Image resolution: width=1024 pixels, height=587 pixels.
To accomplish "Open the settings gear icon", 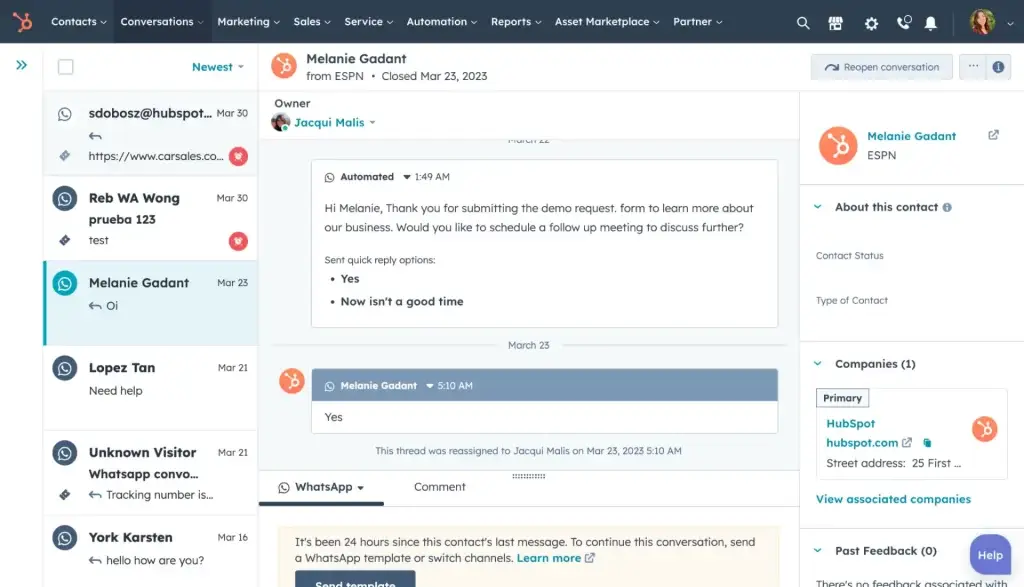I will pyautogui.click(x=870, y=22).
